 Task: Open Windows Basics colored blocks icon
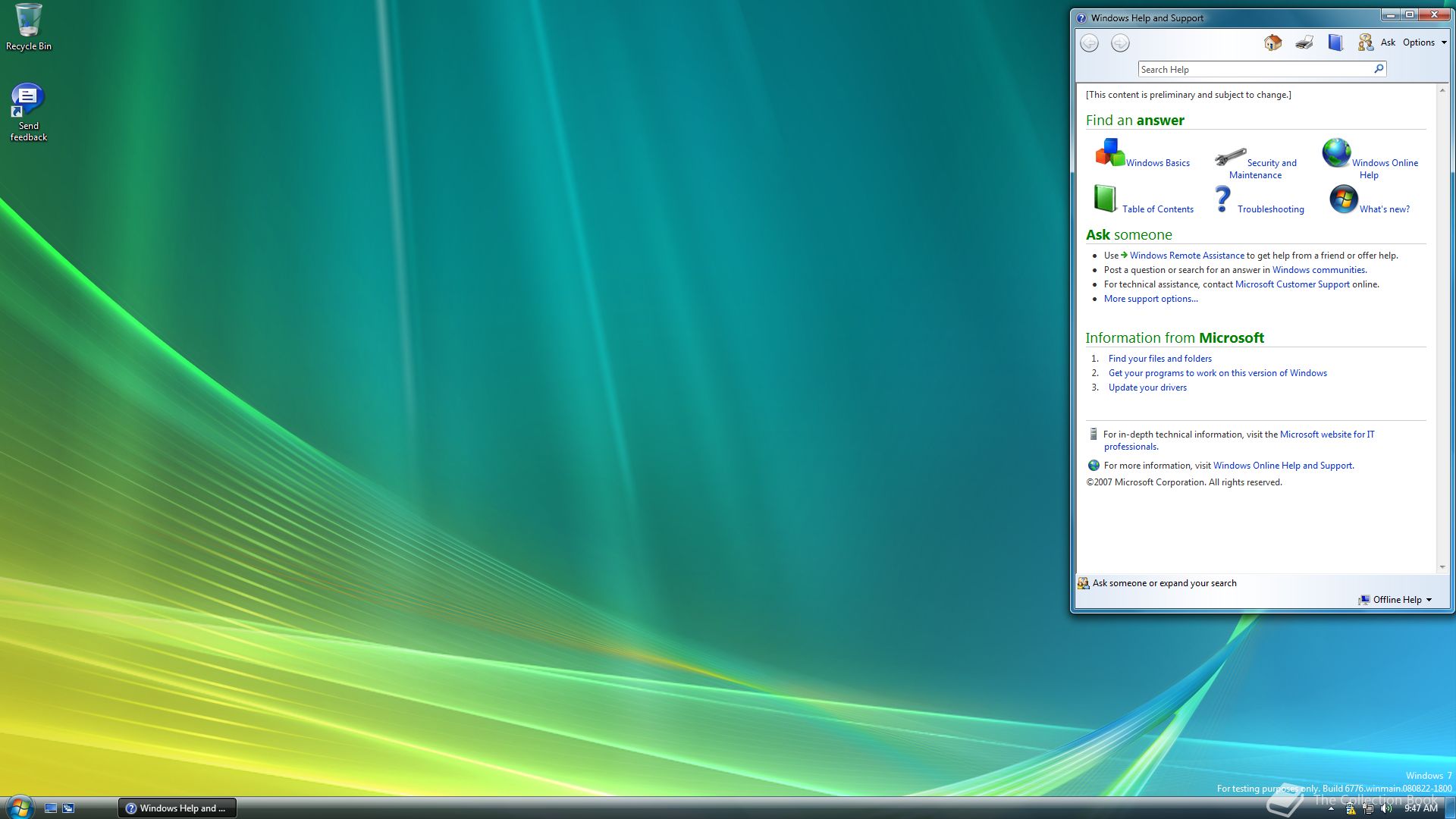1109,152
